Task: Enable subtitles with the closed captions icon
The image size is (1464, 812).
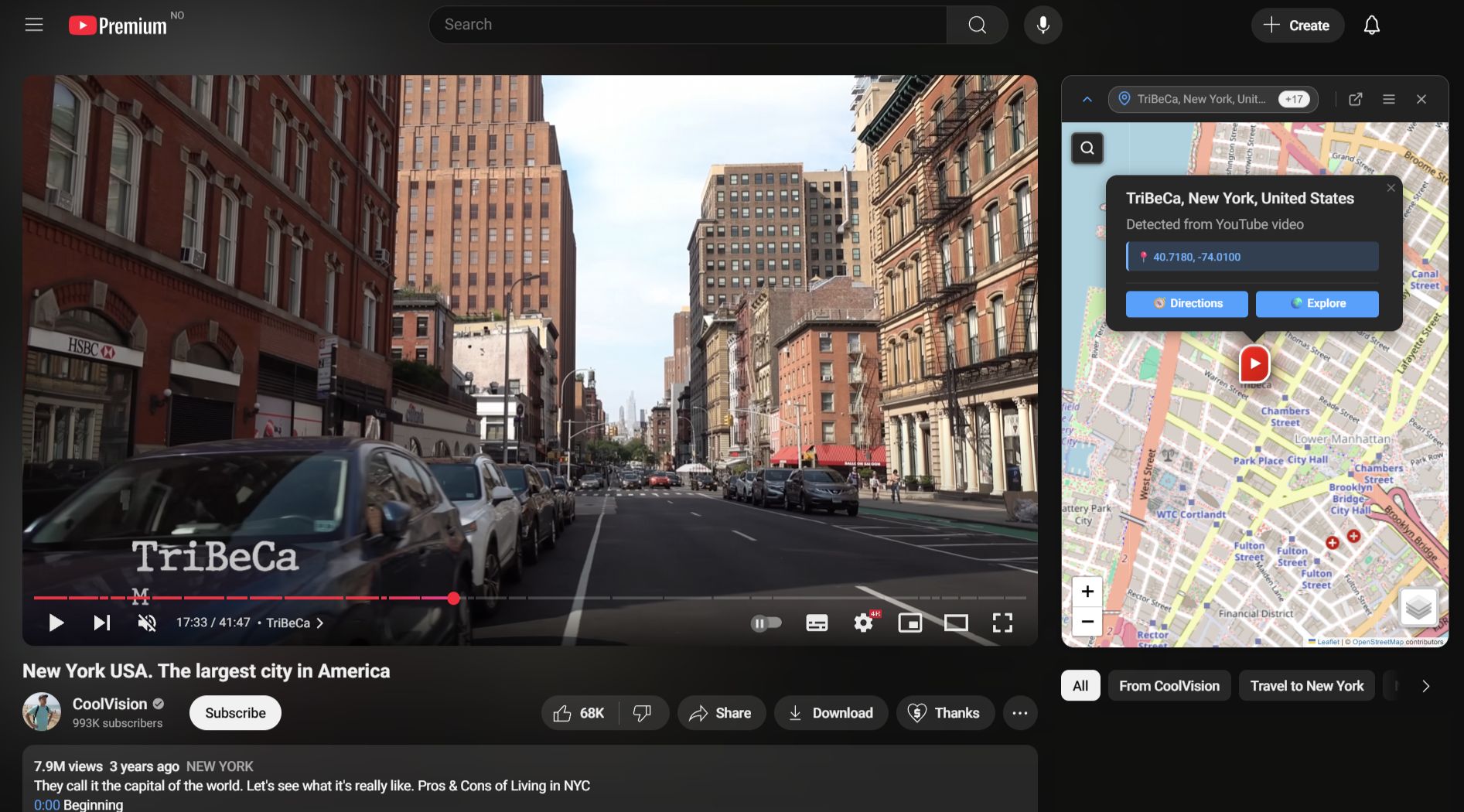Action: (x=817, y=623)
